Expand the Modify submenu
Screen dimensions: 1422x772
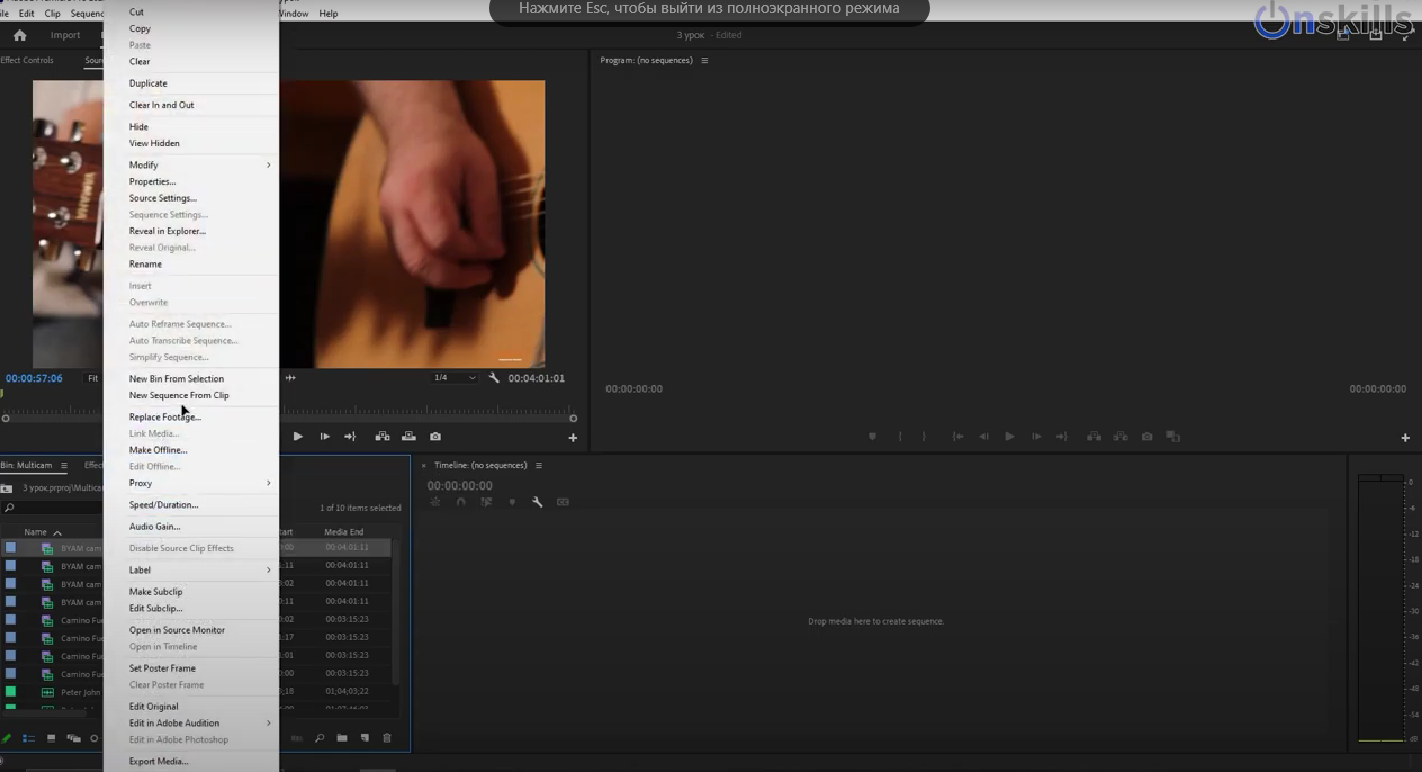click(191, 165)
